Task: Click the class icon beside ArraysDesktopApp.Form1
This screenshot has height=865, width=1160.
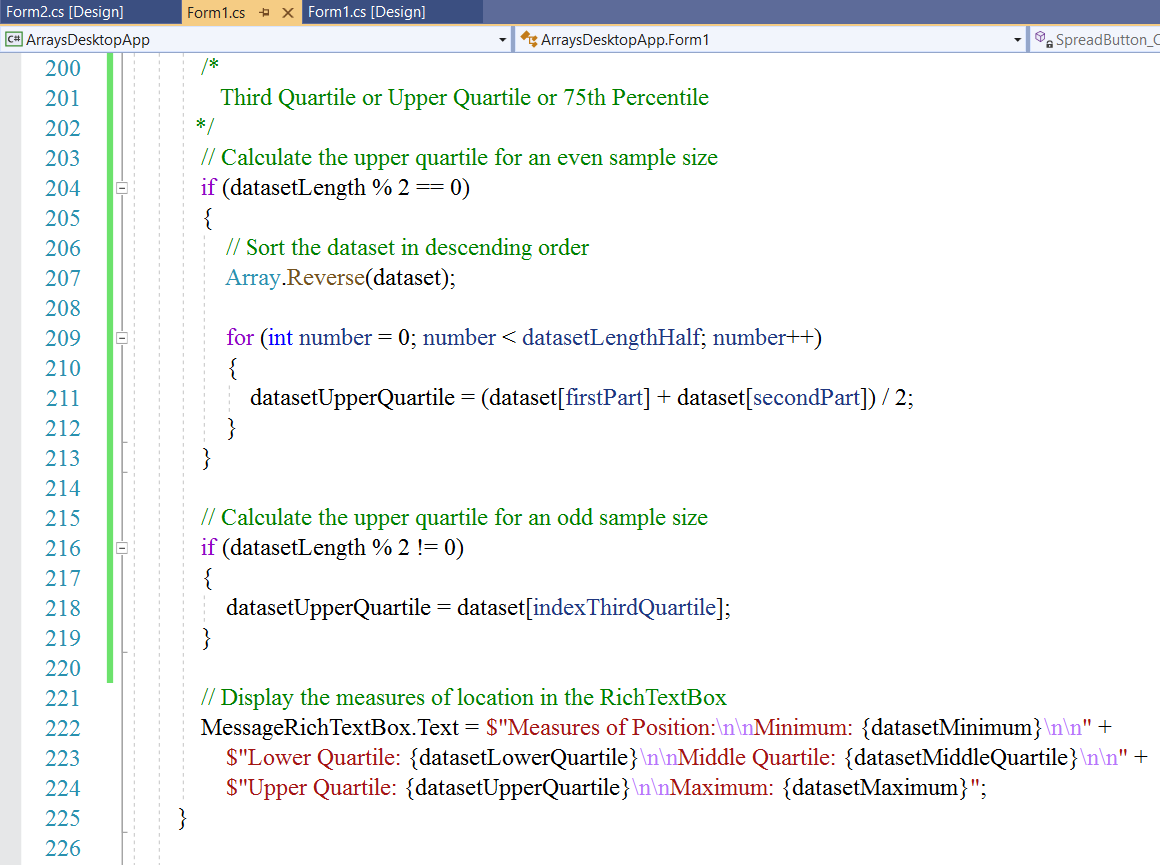Action: [529, 40]
